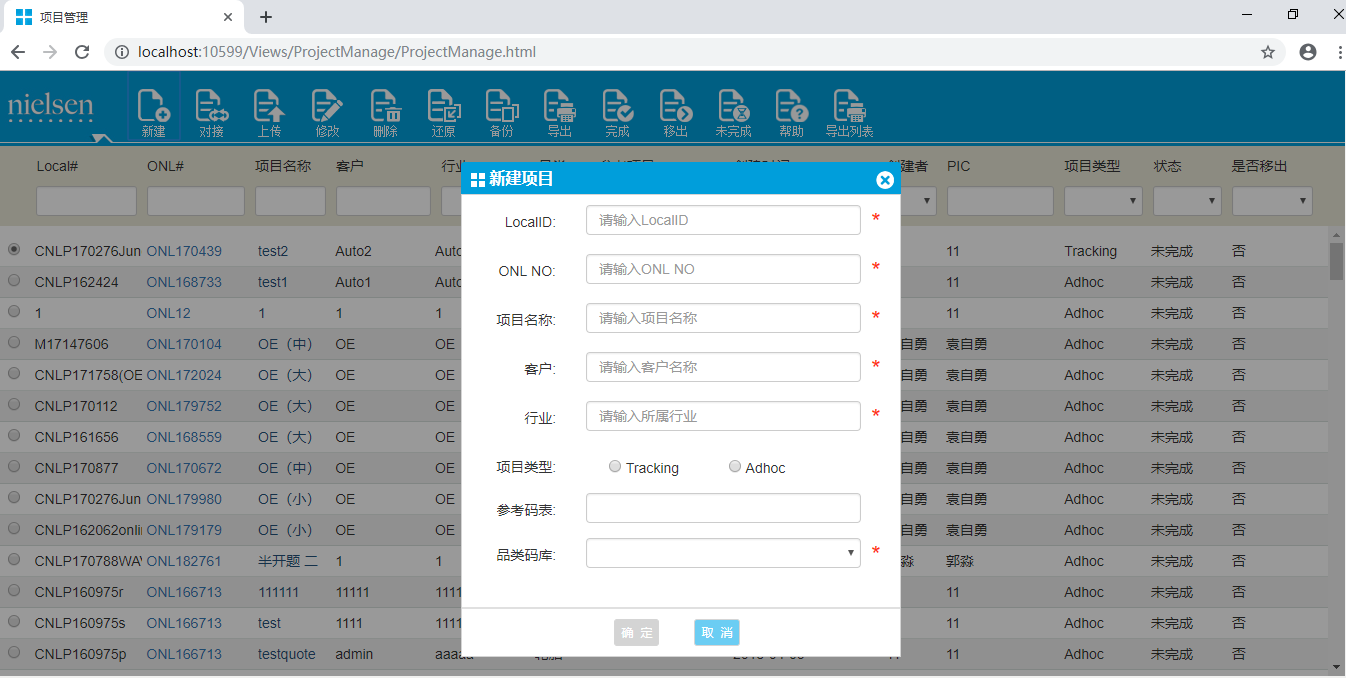Close the 新建项目 dialog with X icon

tap(884, 180)
